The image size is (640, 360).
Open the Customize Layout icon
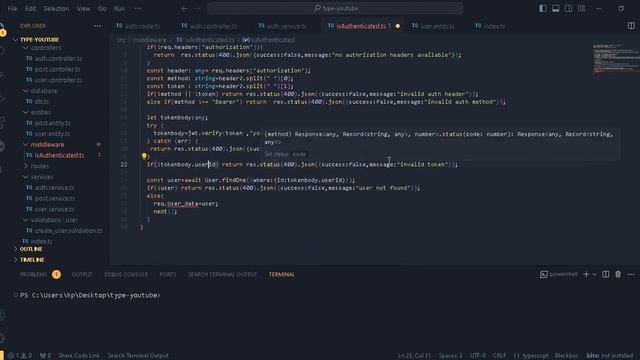[581, 8]
